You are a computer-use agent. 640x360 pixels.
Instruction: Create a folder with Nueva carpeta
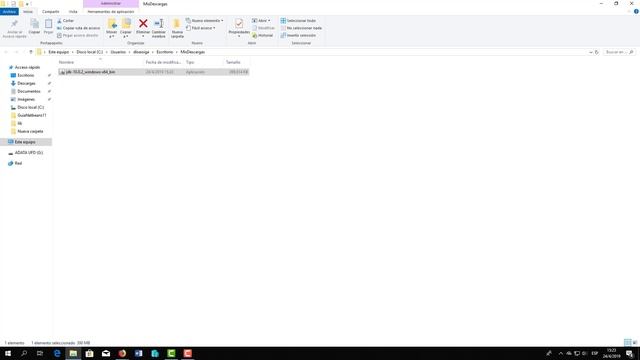click(177, 28)
